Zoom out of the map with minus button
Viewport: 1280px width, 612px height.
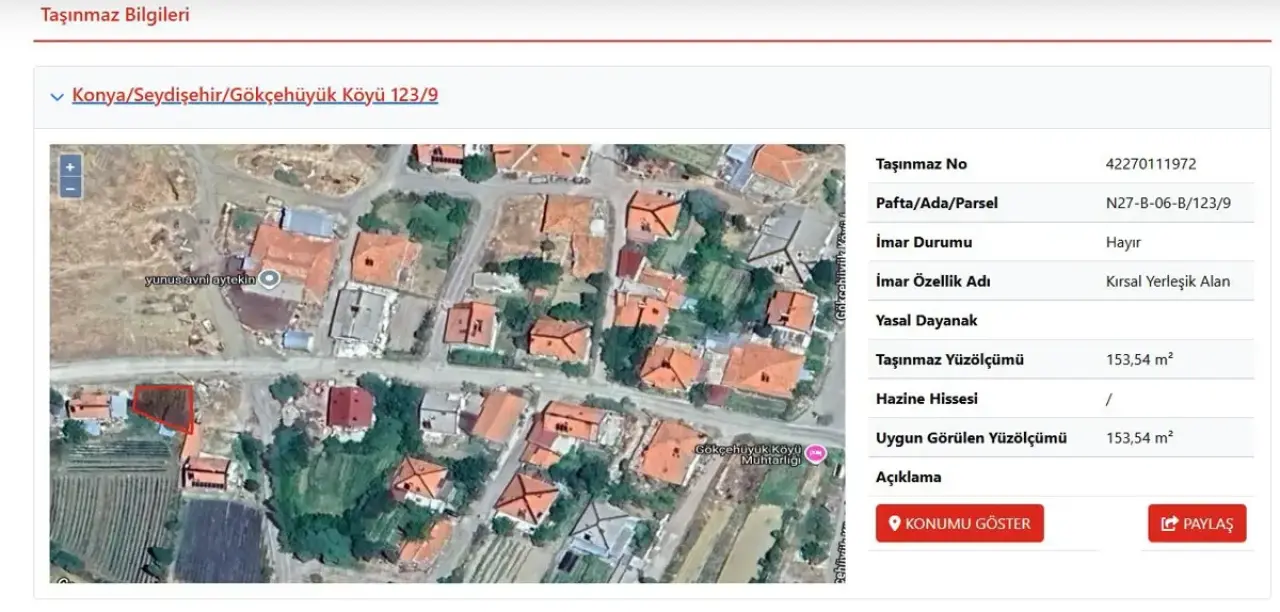[x=70, y=187]
